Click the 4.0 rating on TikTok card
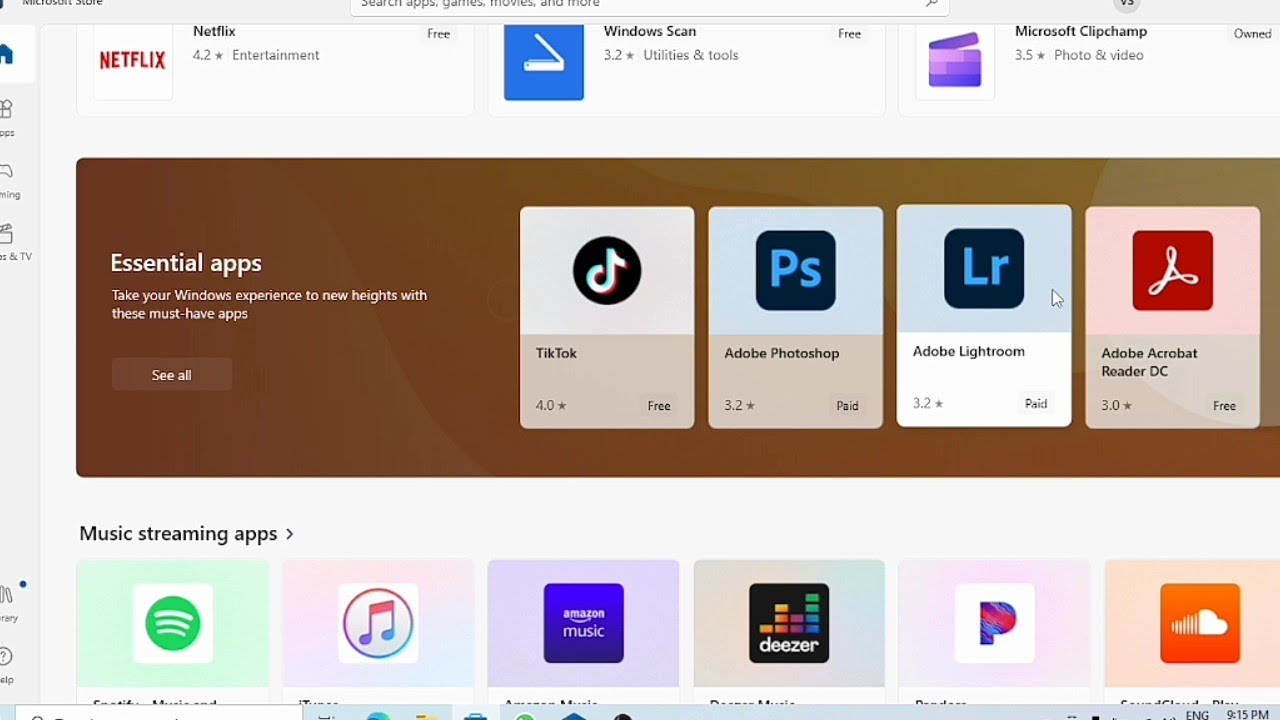 pos(551,406)
